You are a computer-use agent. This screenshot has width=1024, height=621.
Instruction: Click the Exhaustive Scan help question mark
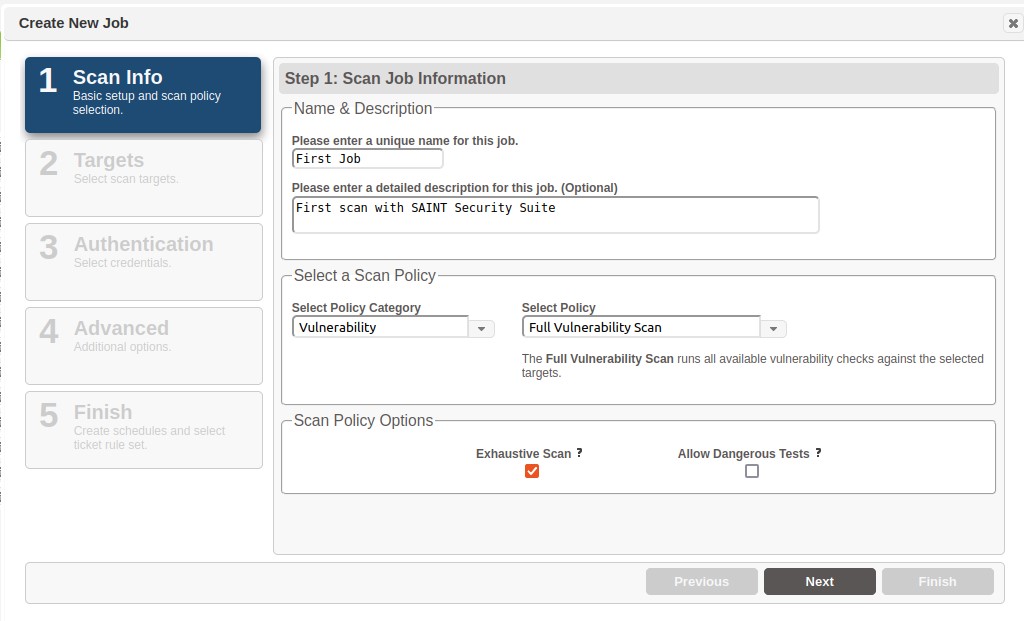click(579, 453)
